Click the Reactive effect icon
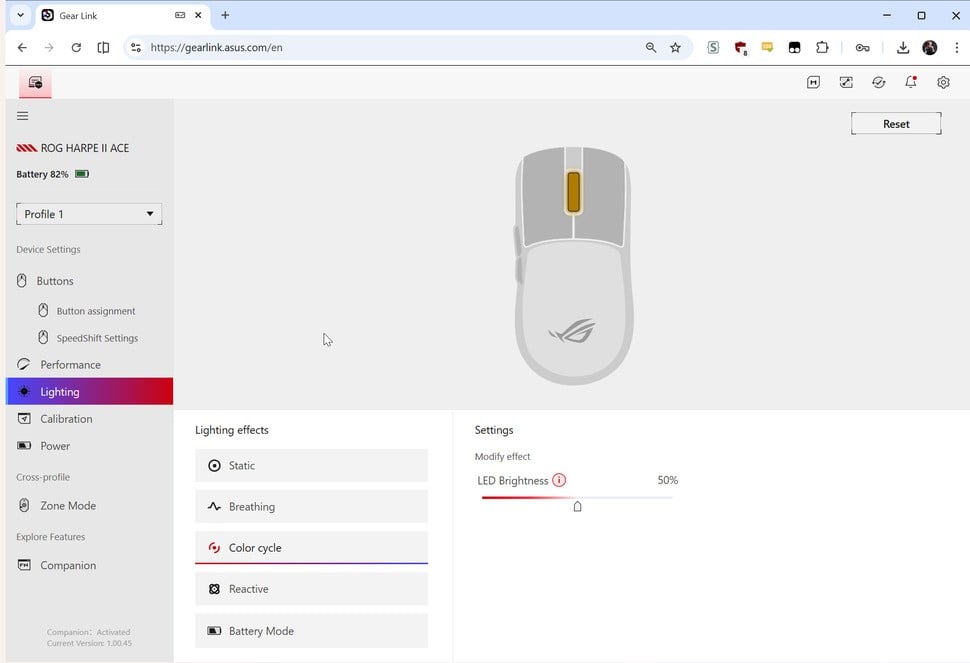Screen dimensions: 970x663 [x=214, y=589]
